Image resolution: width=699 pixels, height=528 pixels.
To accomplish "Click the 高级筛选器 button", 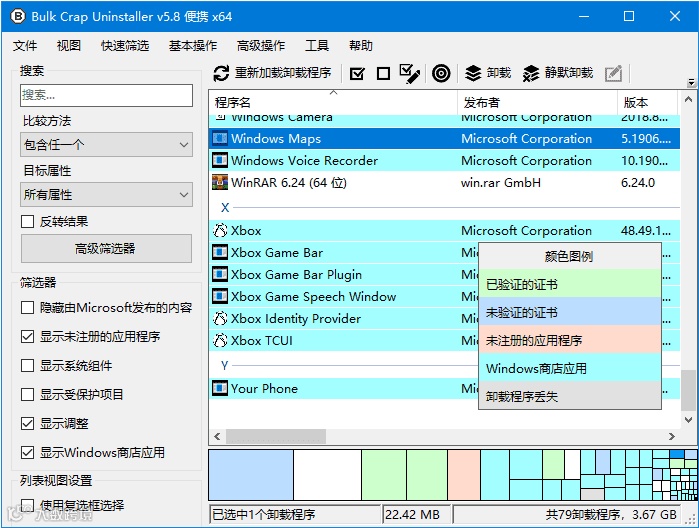I will tap(106, 248).
